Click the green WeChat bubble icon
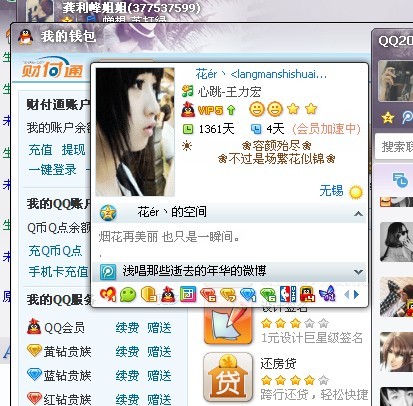 pyautogui.click(x=128, y=295)
